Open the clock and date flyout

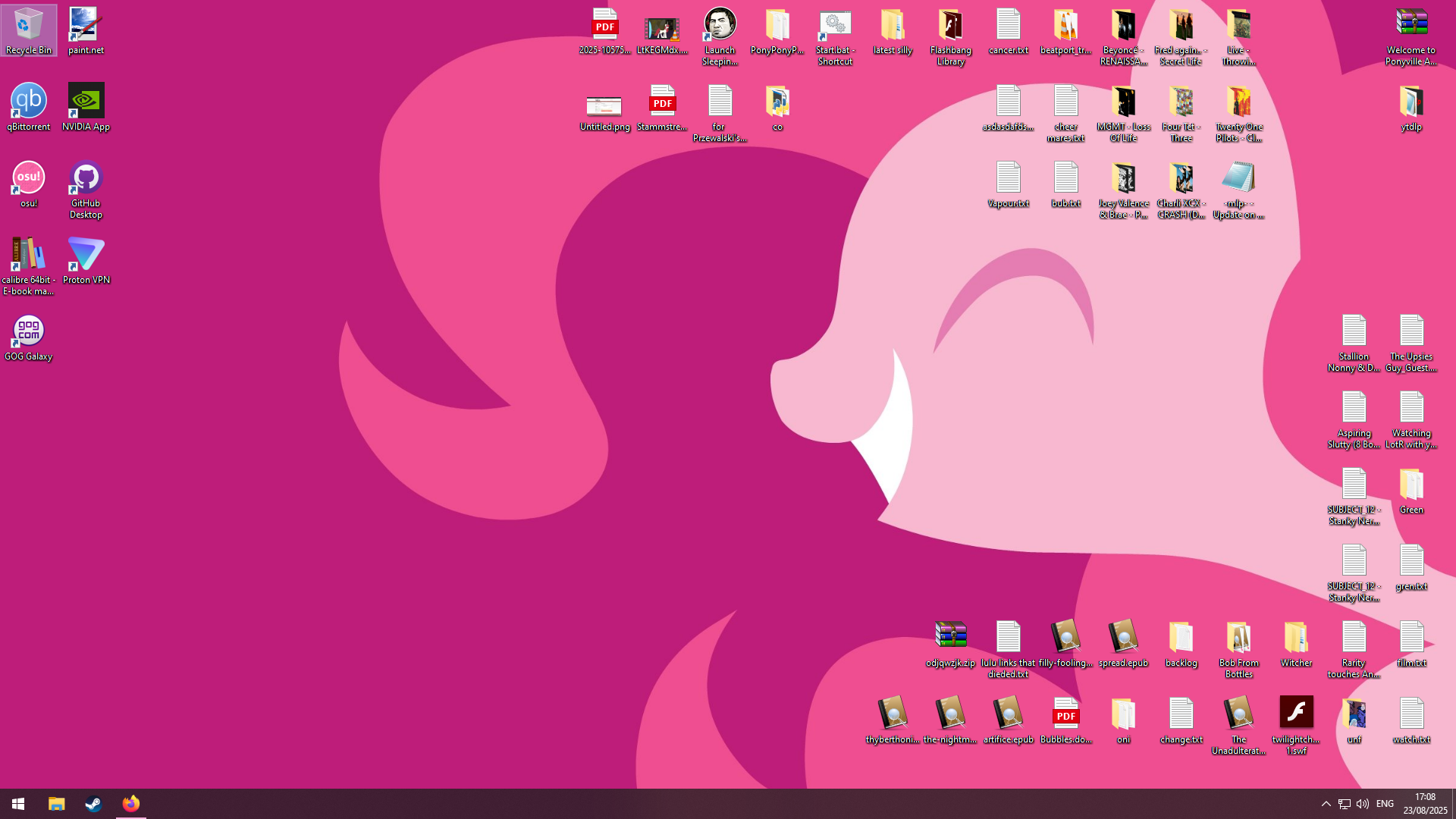[1425, 804]
